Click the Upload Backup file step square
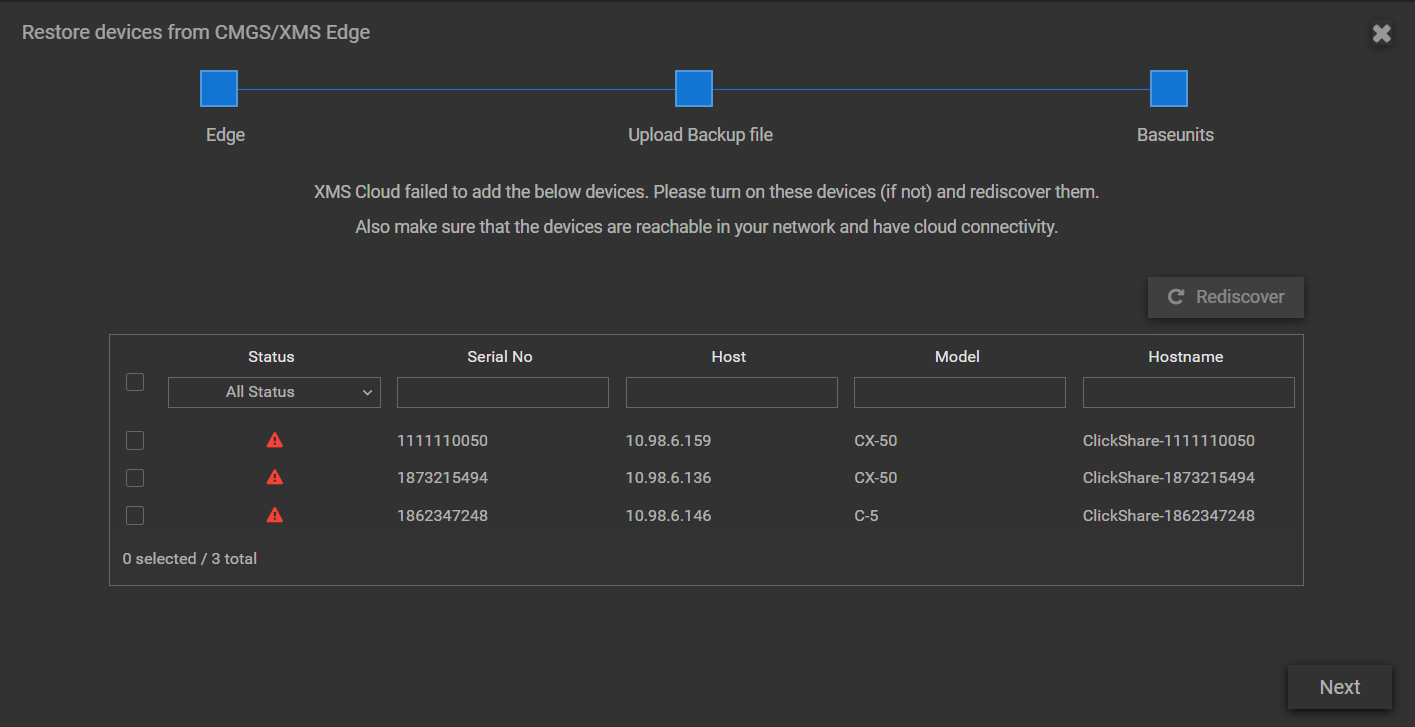Screen dimensions: 1415x727 point(694,89)
